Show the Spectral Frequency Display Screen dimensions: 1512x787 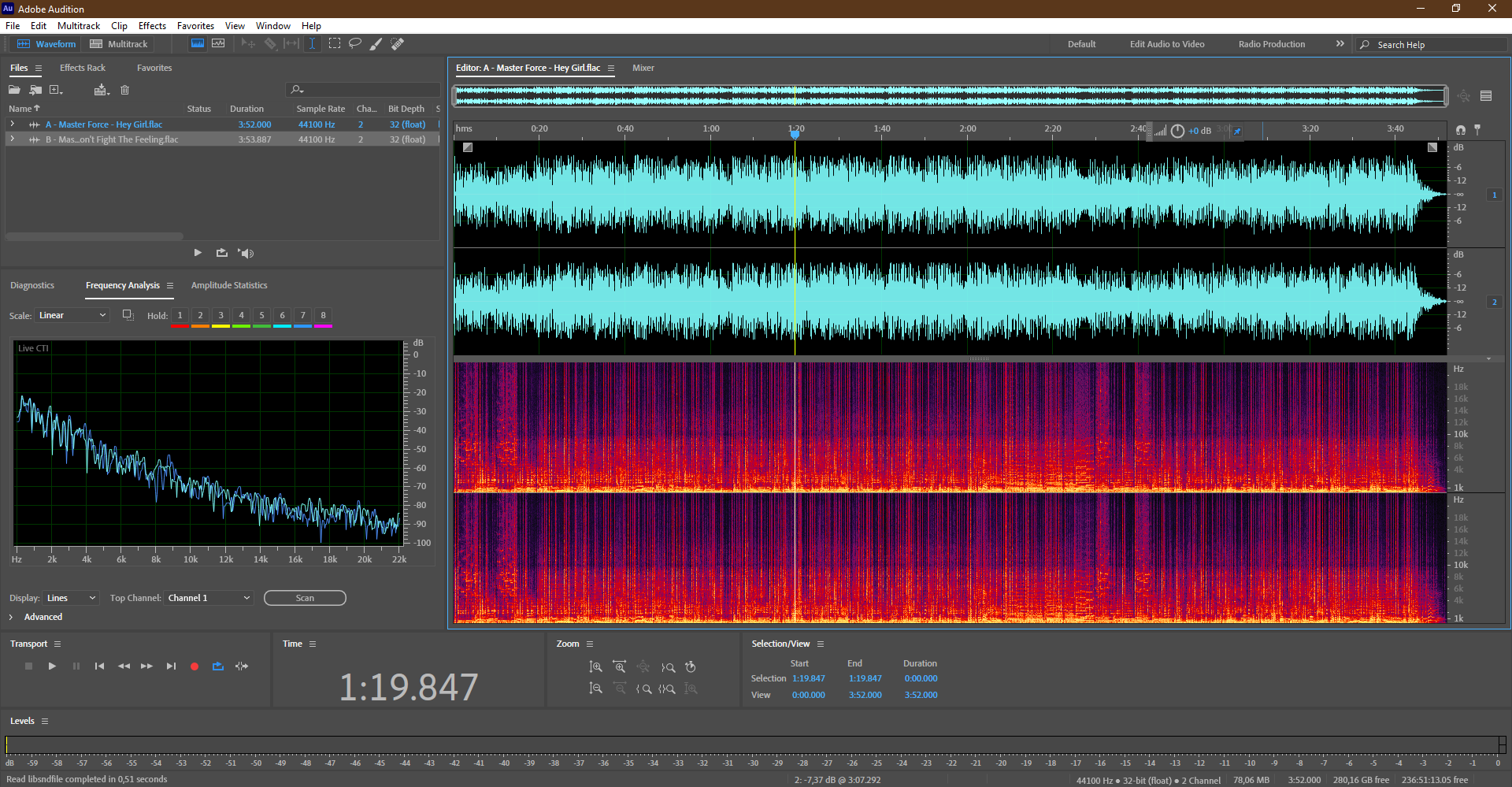(x=198, y=44)
